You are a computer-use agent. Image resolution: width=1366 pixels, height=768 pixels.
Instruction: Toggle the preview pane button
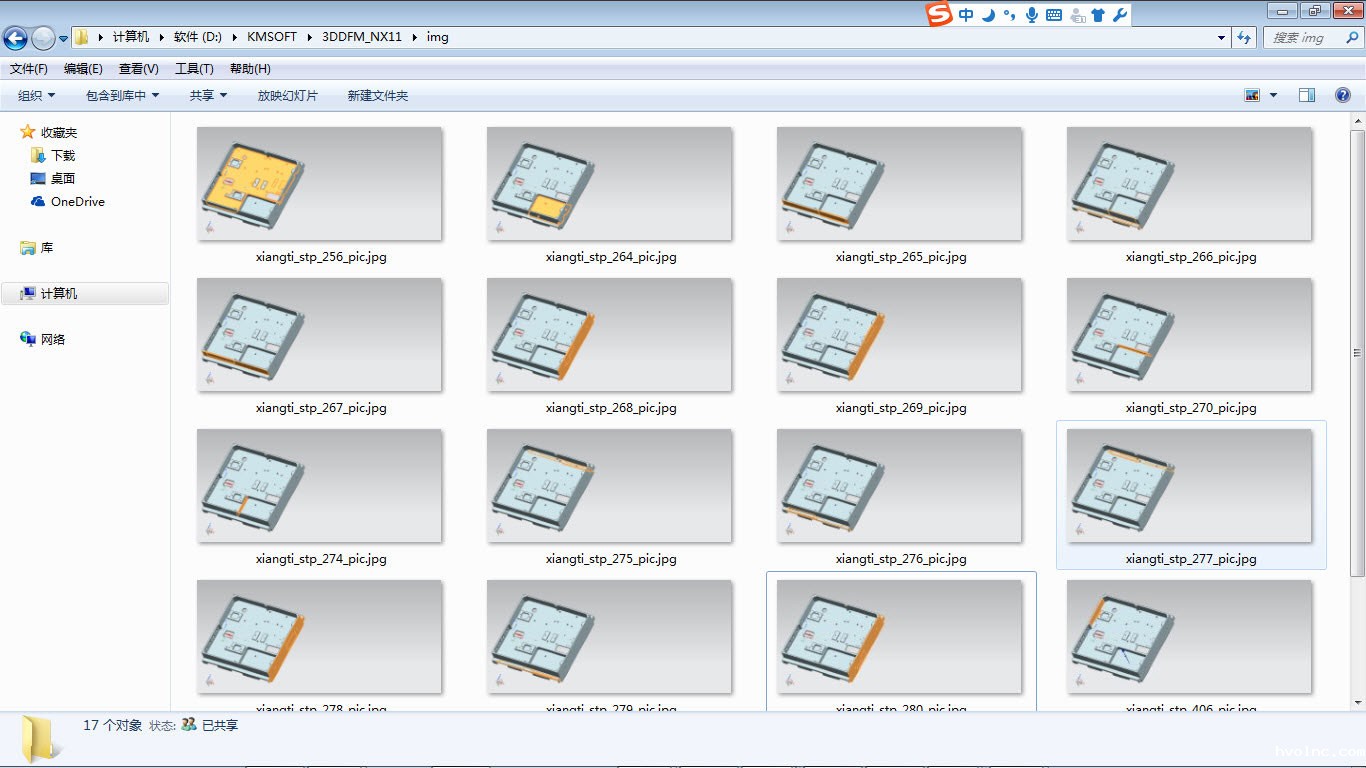tap(1306, 95)
